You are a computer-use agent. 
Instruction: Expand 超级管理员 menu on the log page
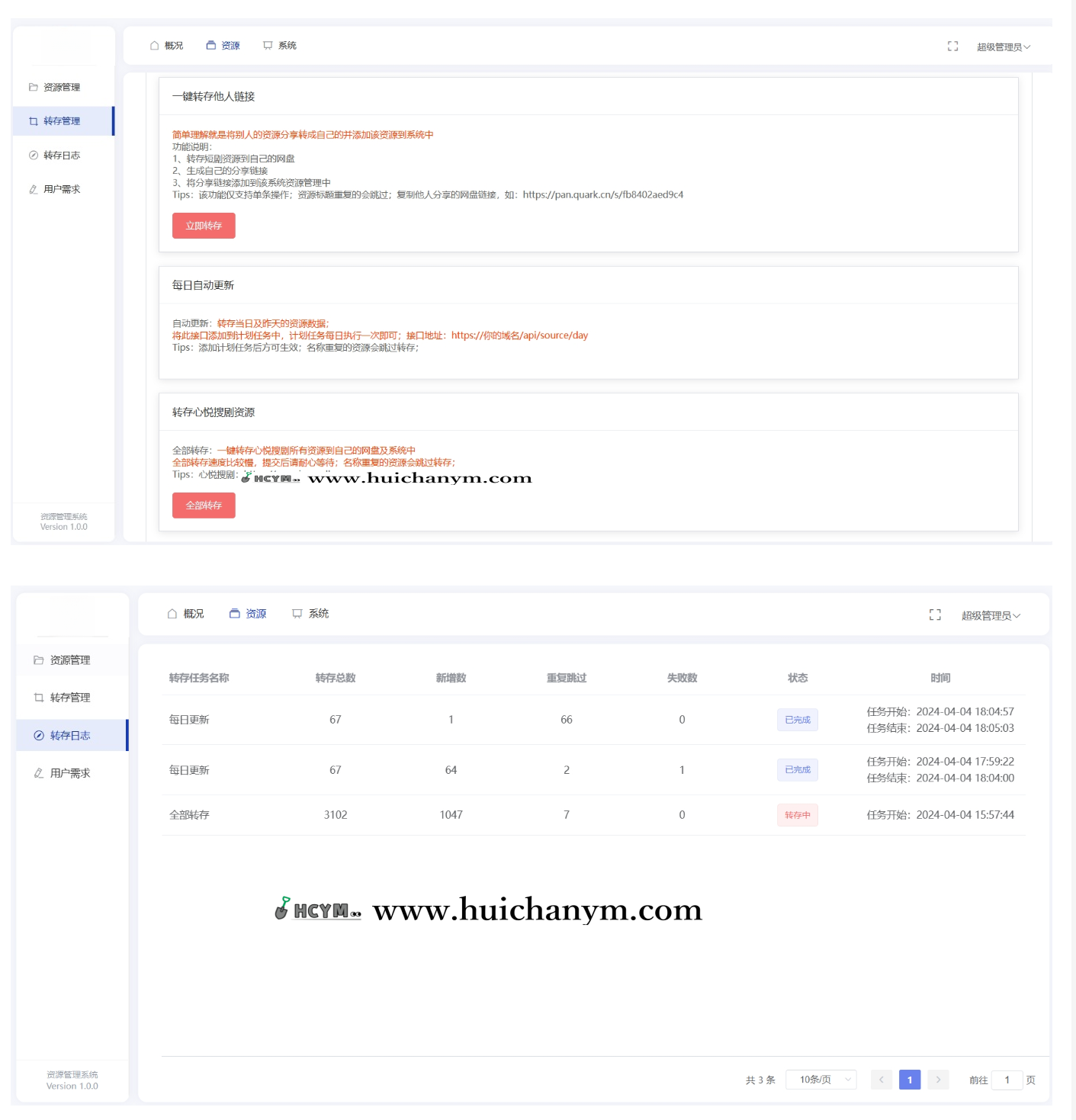991,615
